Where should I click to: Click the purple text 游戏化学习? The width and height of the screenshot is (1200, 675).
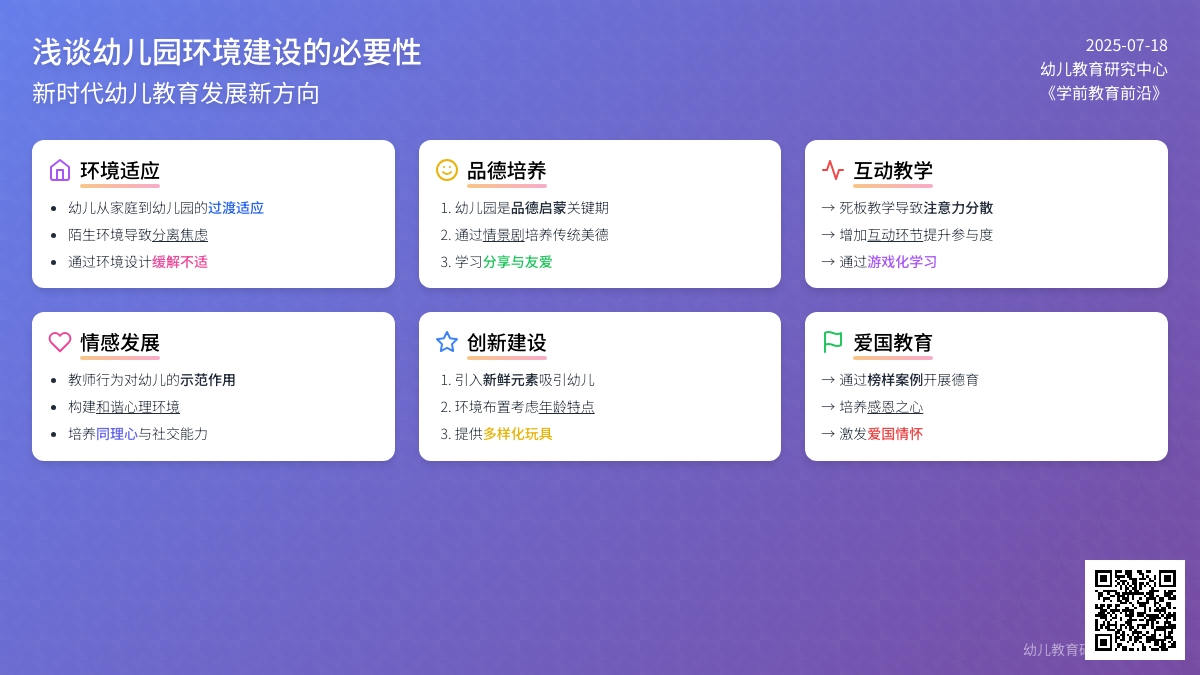(902, 262)
